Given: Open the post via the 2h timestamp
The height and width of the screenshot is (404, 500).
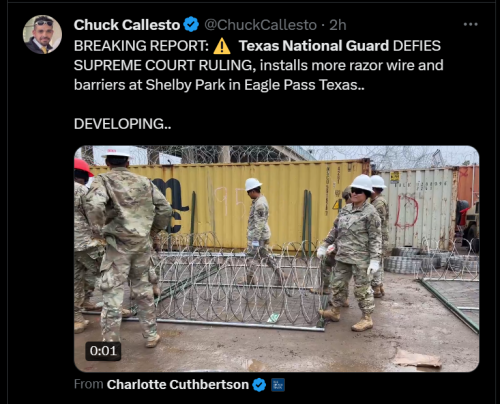Looking at the screenshot, I should (x=338, y=25).
